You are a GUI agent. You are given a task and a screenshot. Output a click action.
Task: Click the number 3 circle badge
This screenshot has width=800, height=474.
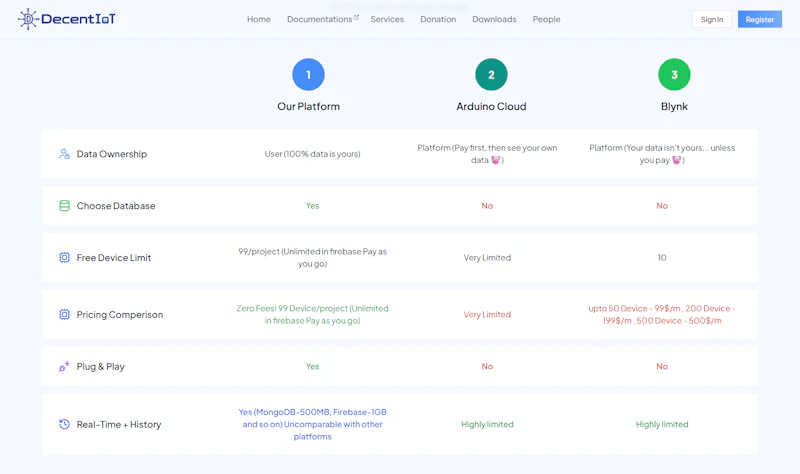pyautogui.click(x=674, y=74)
